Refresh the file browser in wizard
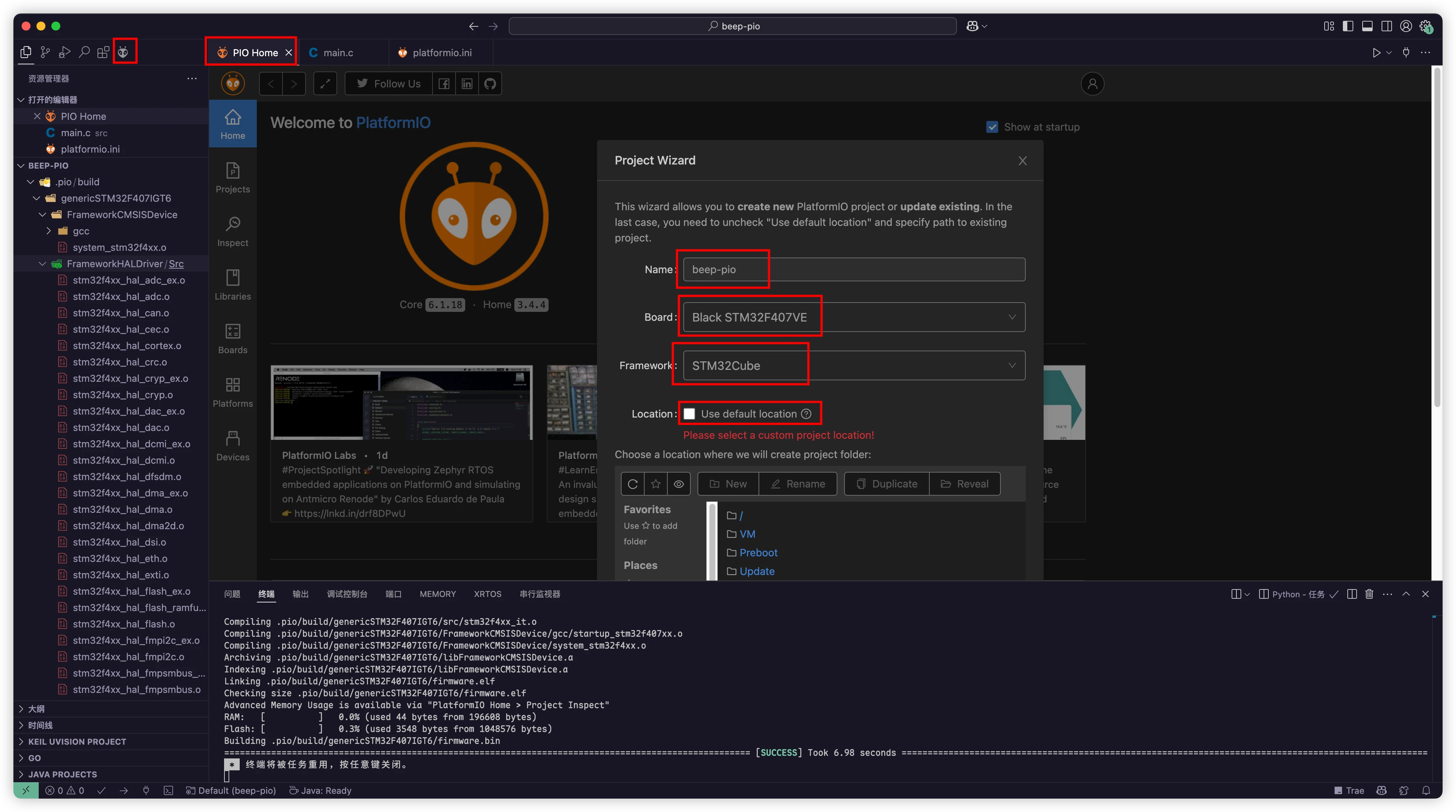Screen dimensions: 1456x812 pyautogui.click(x=632, y=484)
